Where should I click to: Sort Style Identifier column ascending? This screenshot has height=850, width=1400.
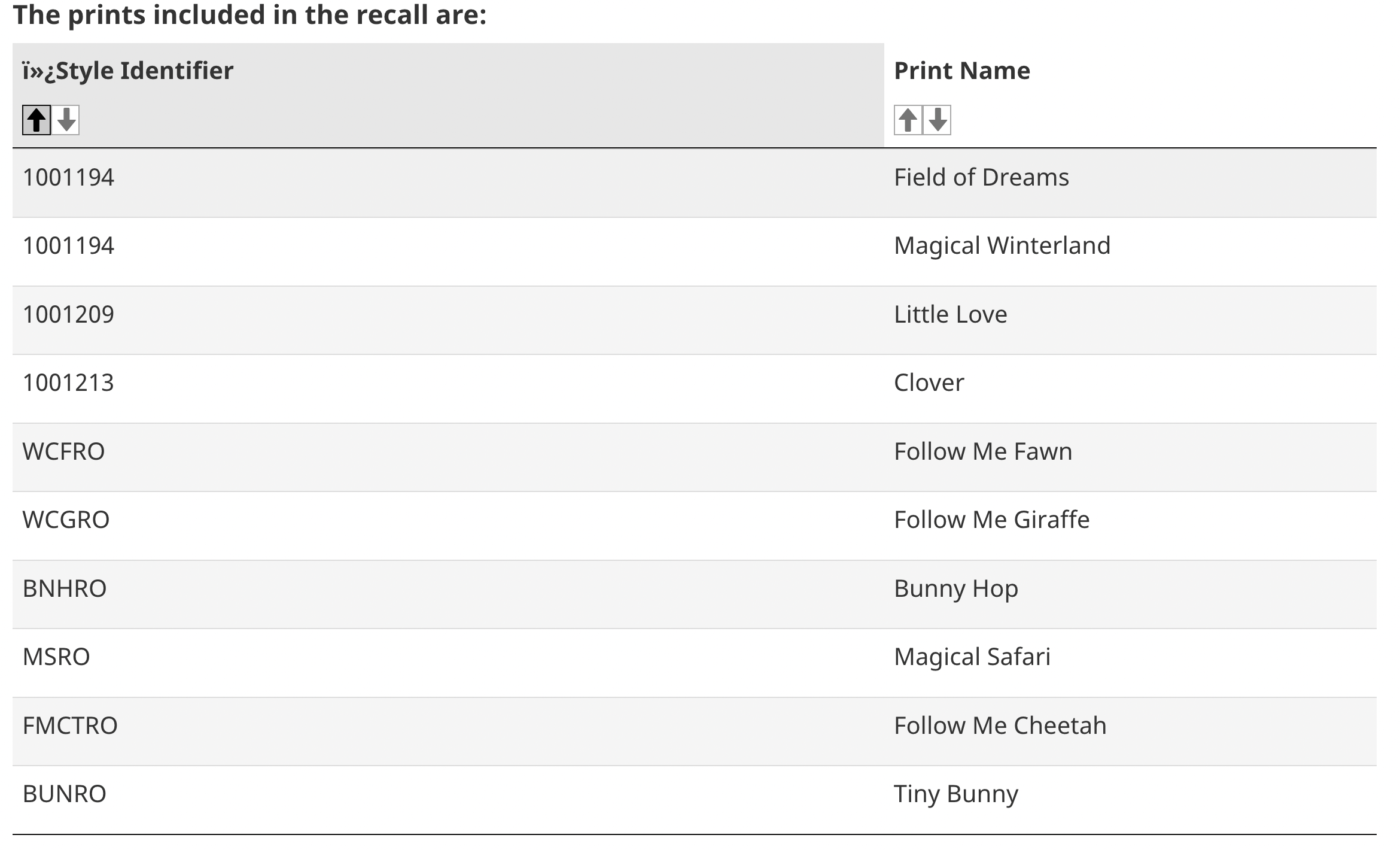tap(36, 120)
